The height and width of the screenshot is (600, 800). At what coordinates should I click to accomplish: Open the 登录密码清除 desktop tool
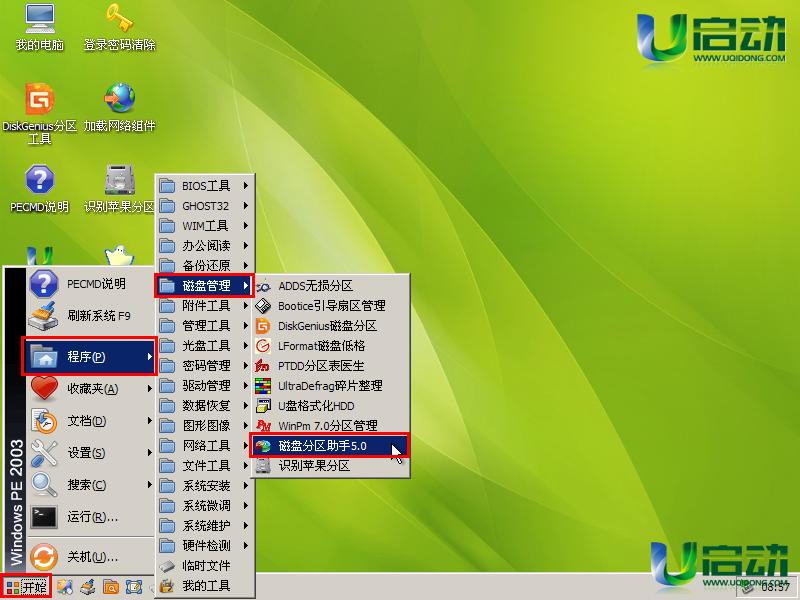120,25
